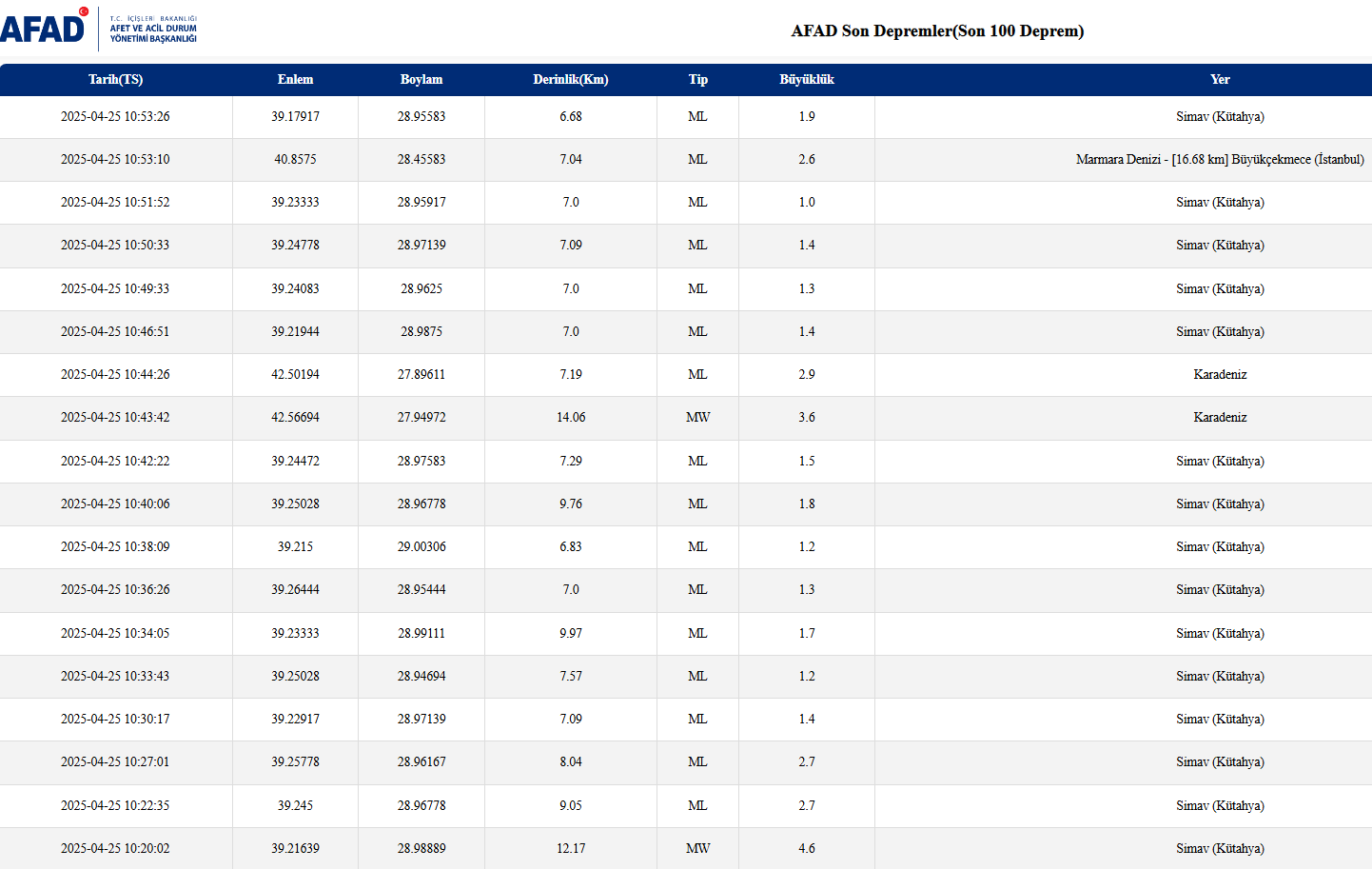
Task: Select date cell 2025-04-25 10:33:43
Action: coord(115,676)
